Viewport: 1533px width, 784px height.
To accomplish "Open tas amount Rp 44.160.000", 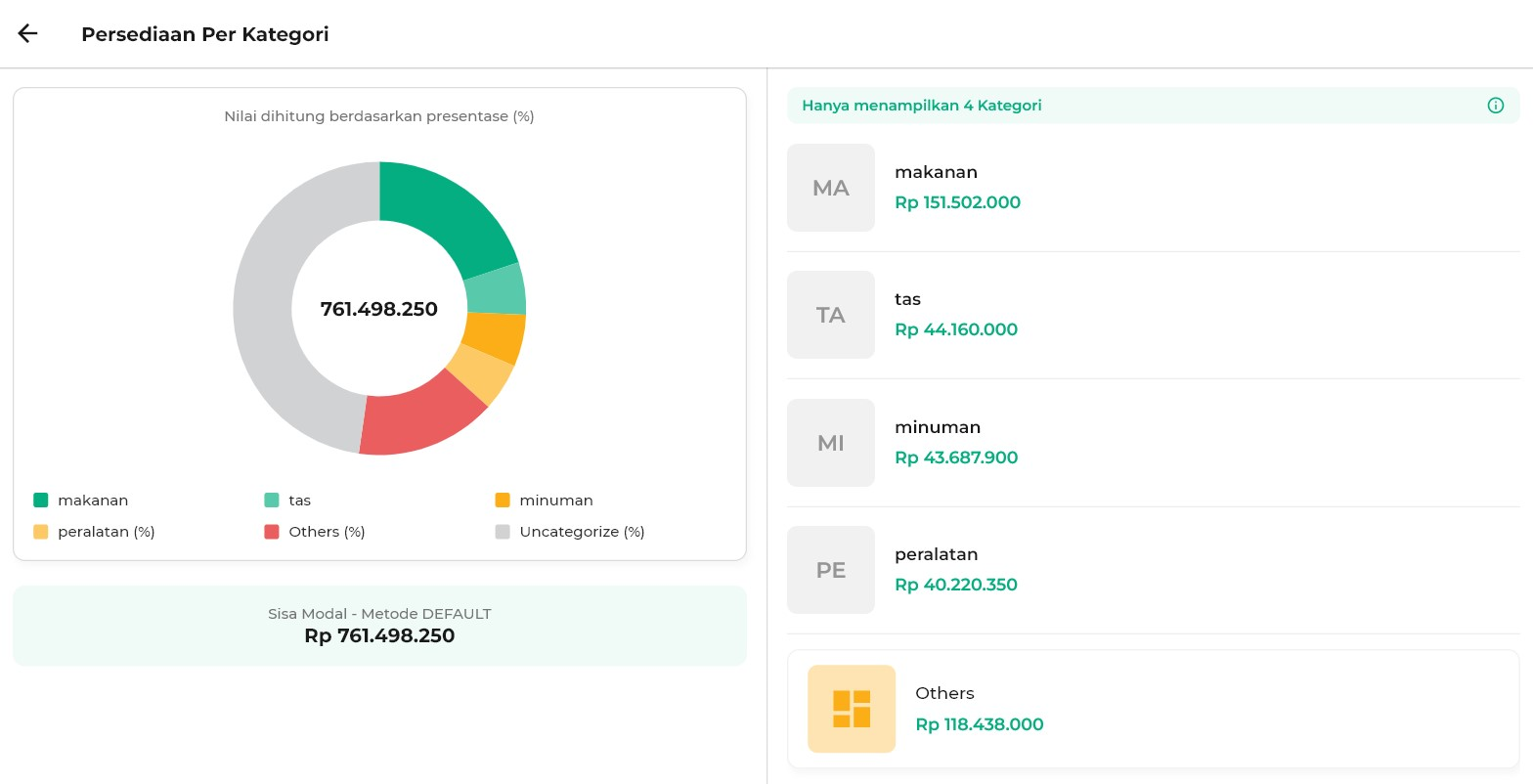I will click(x=955, y=329).
